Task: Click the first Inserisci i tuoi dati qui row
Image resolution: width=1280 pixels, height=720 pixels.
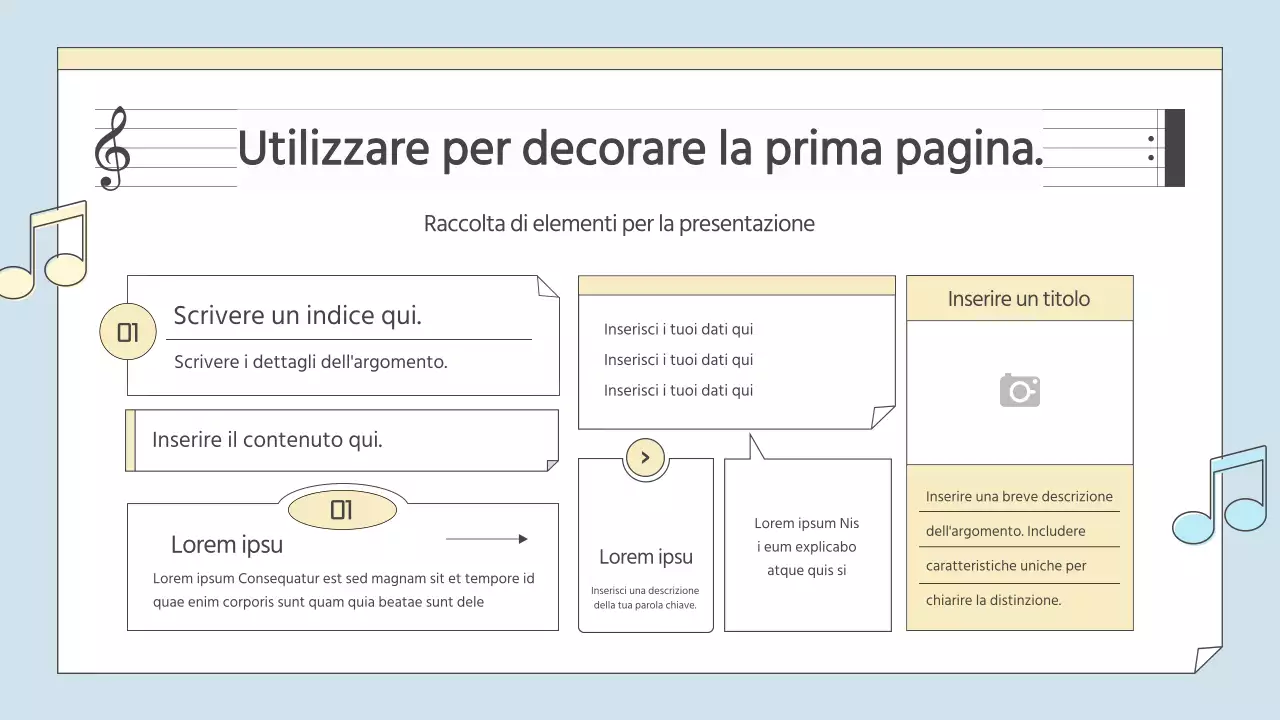Action: tap(678, 329)
